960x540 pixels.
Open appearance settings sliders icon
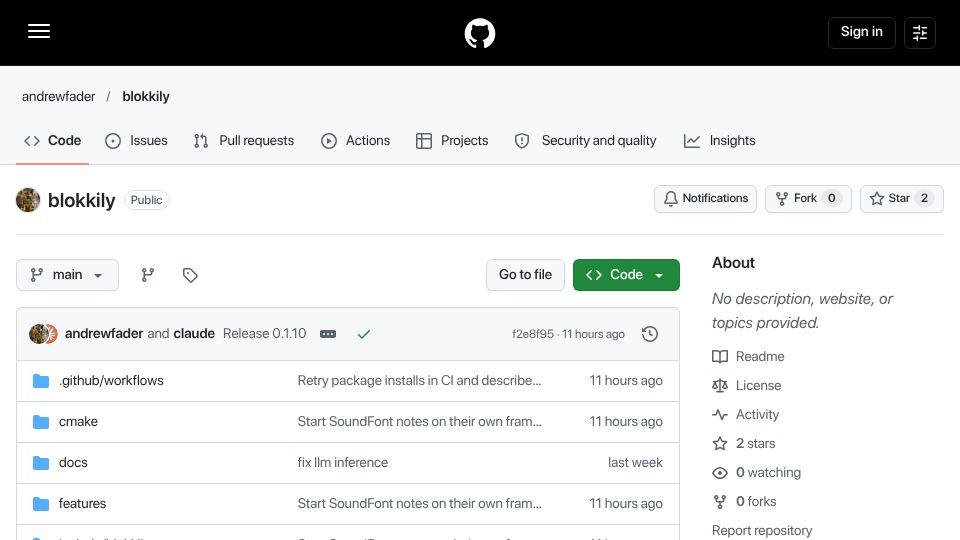click(920, 32)
